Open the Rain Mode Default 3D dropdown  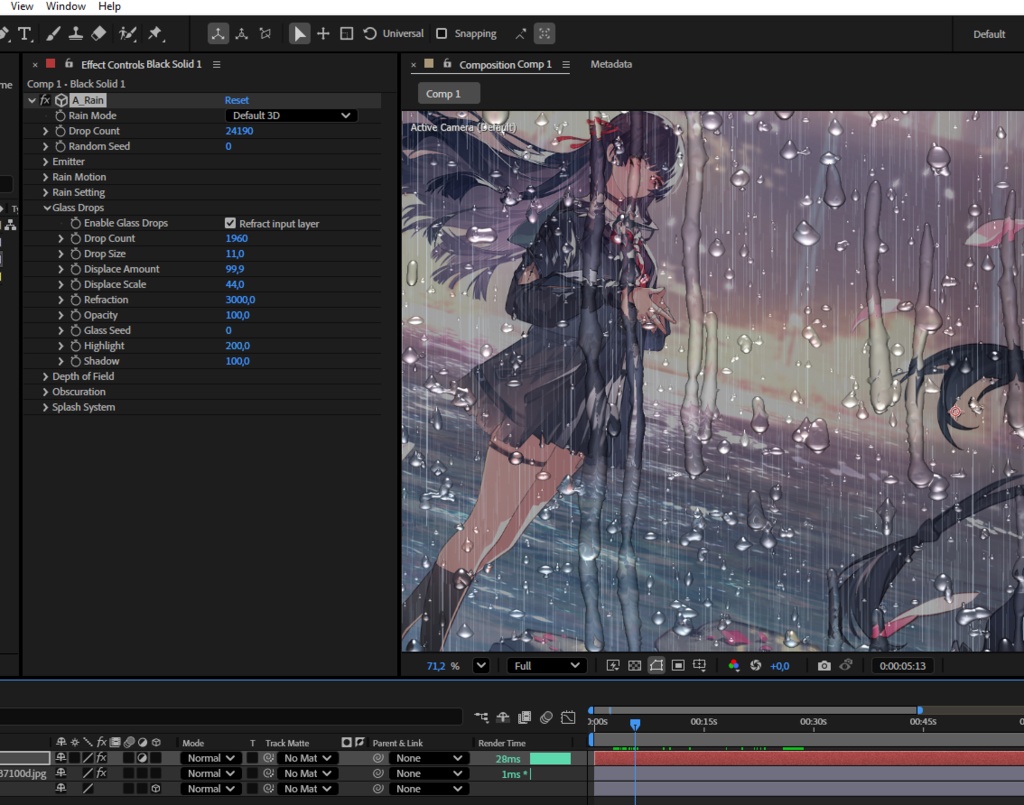tap(291, 116)
